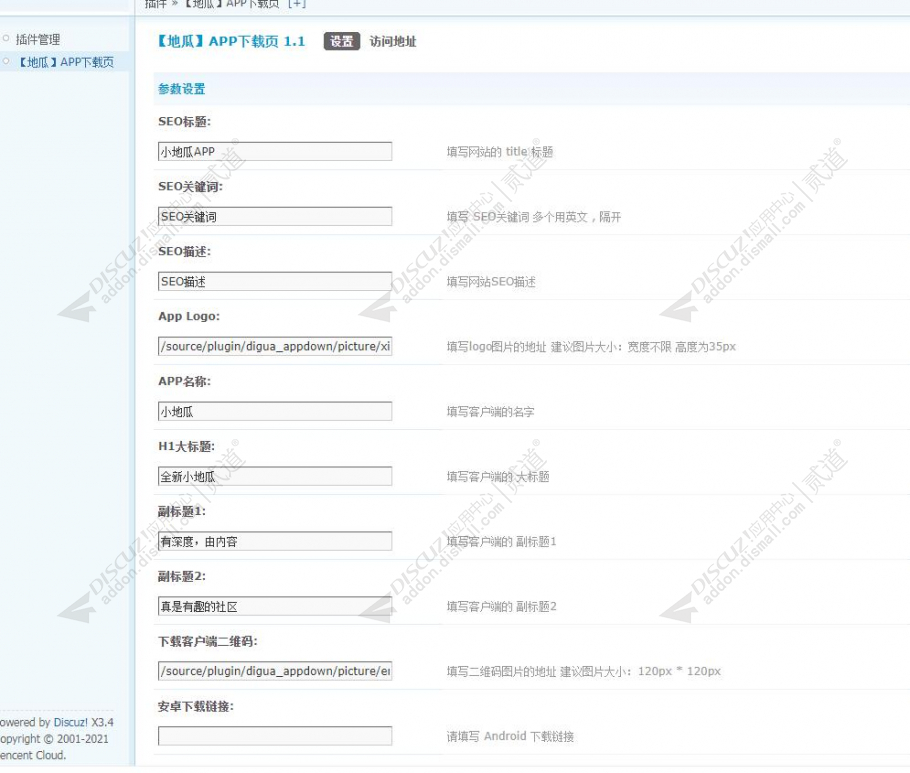Click the App Logo path field
Screen dimensions: 910x773
[275, 346]
